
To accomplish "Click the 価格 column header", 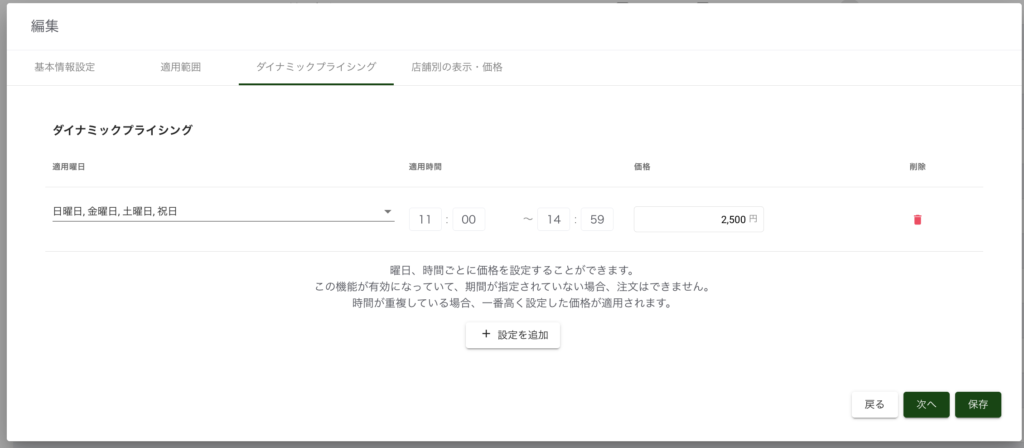I will coord(642,167).
